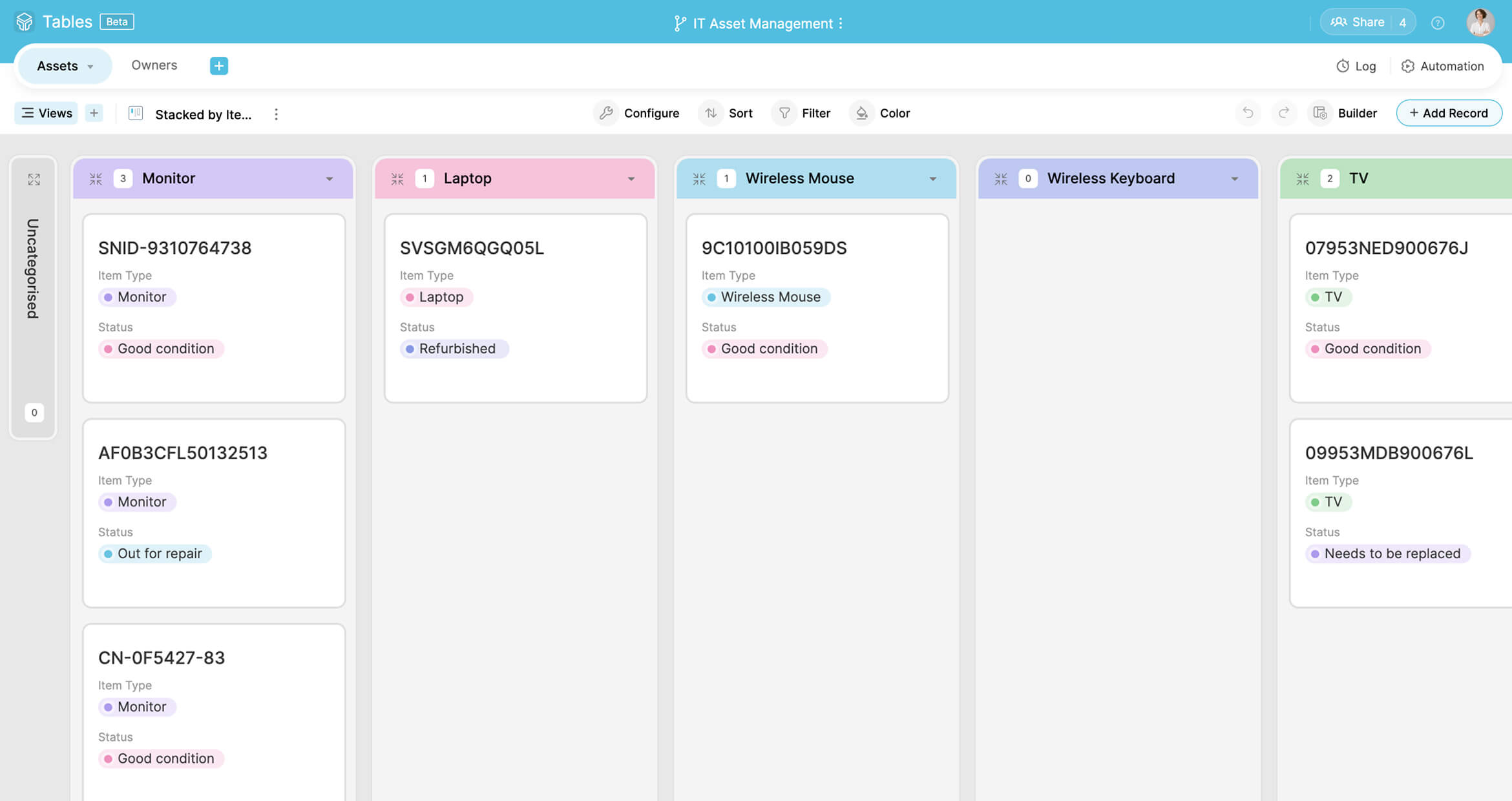Screen dimensions: 1512x801
Task: Collapse the Monitor stack column
Action: [96, 179]
